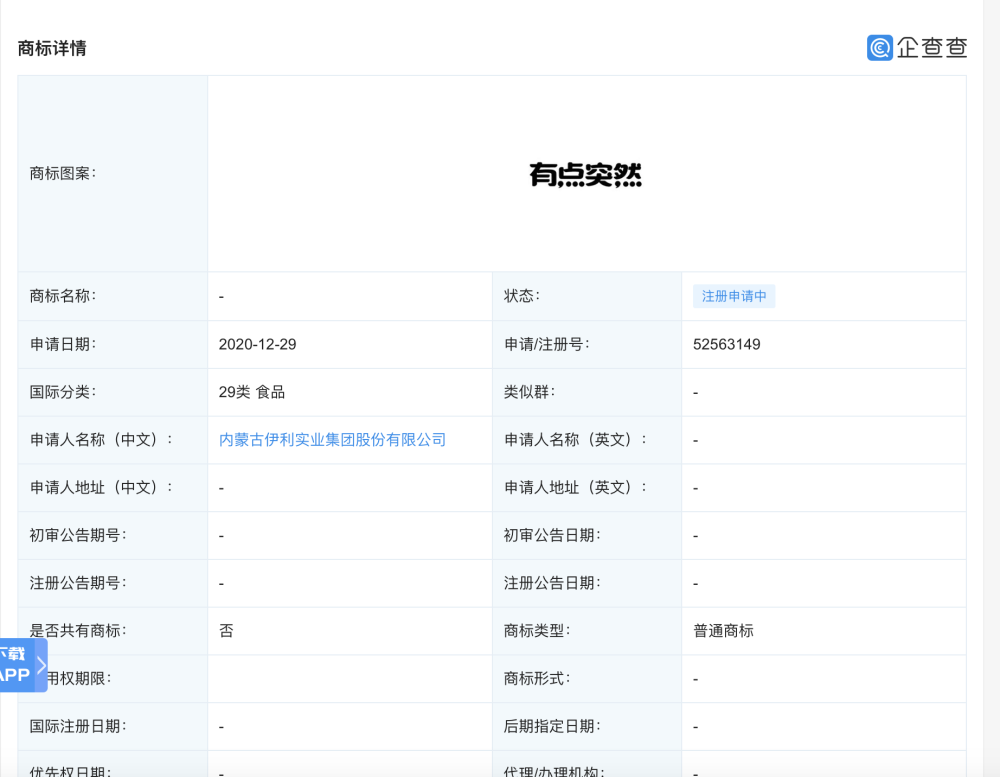1000x777 pixels.
Task: Click the 有点突然 trademark image
Action: click(x=585, y=174)
